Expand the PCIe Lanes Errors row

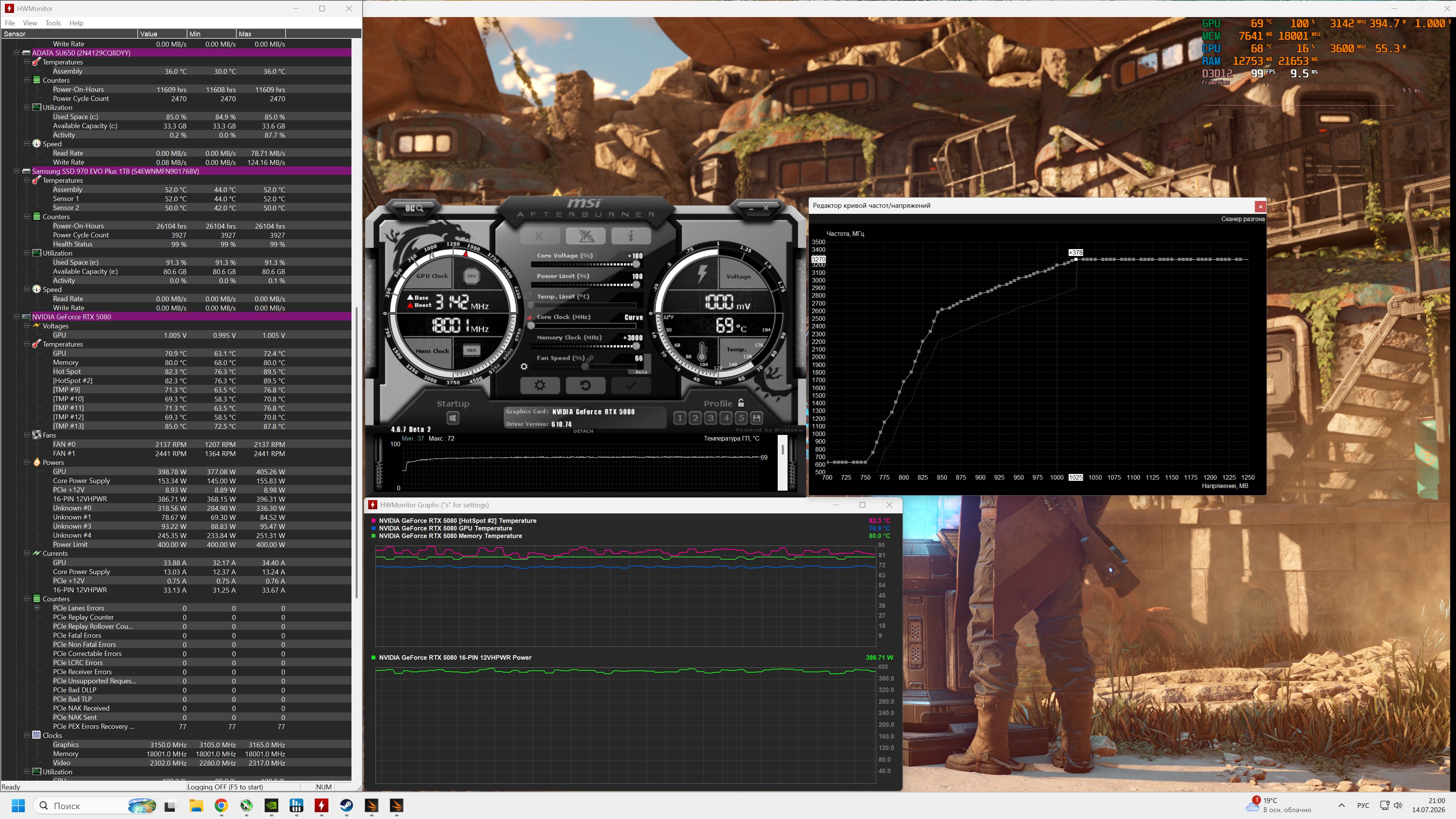[37, 607]
